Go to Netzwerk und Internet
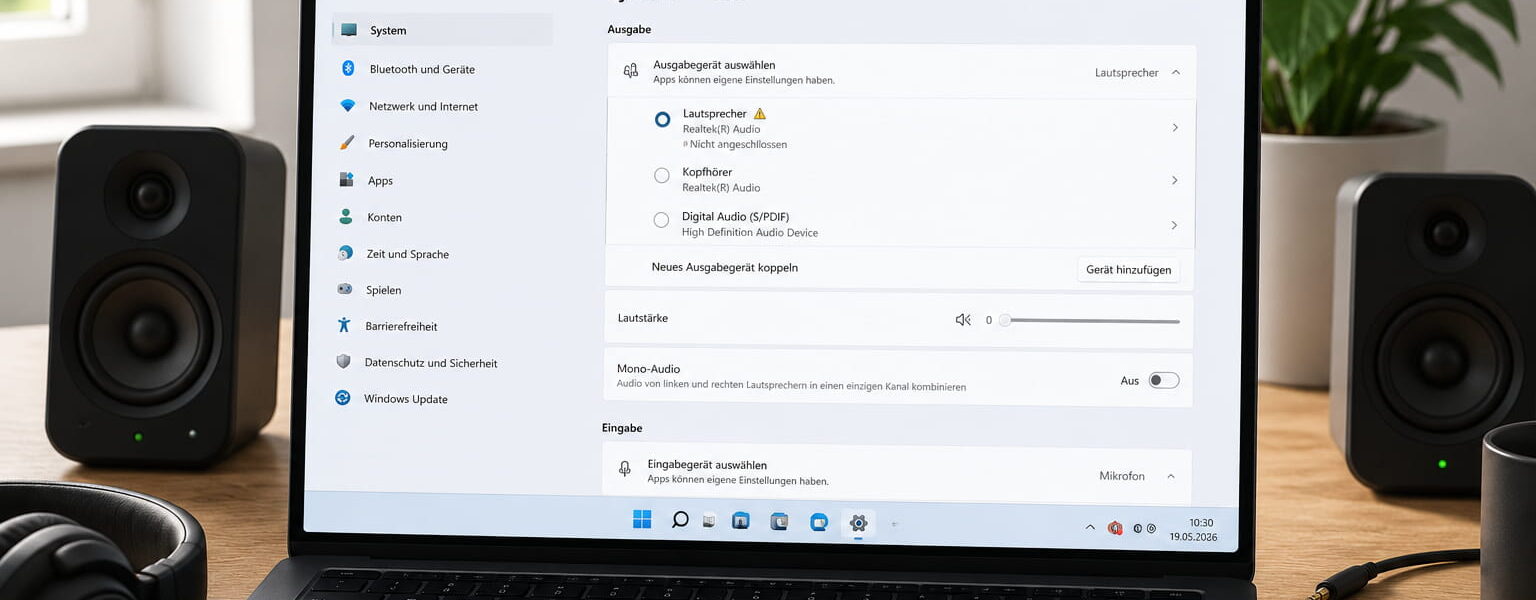Screen dimensions: 1536x600 [423, 106]
